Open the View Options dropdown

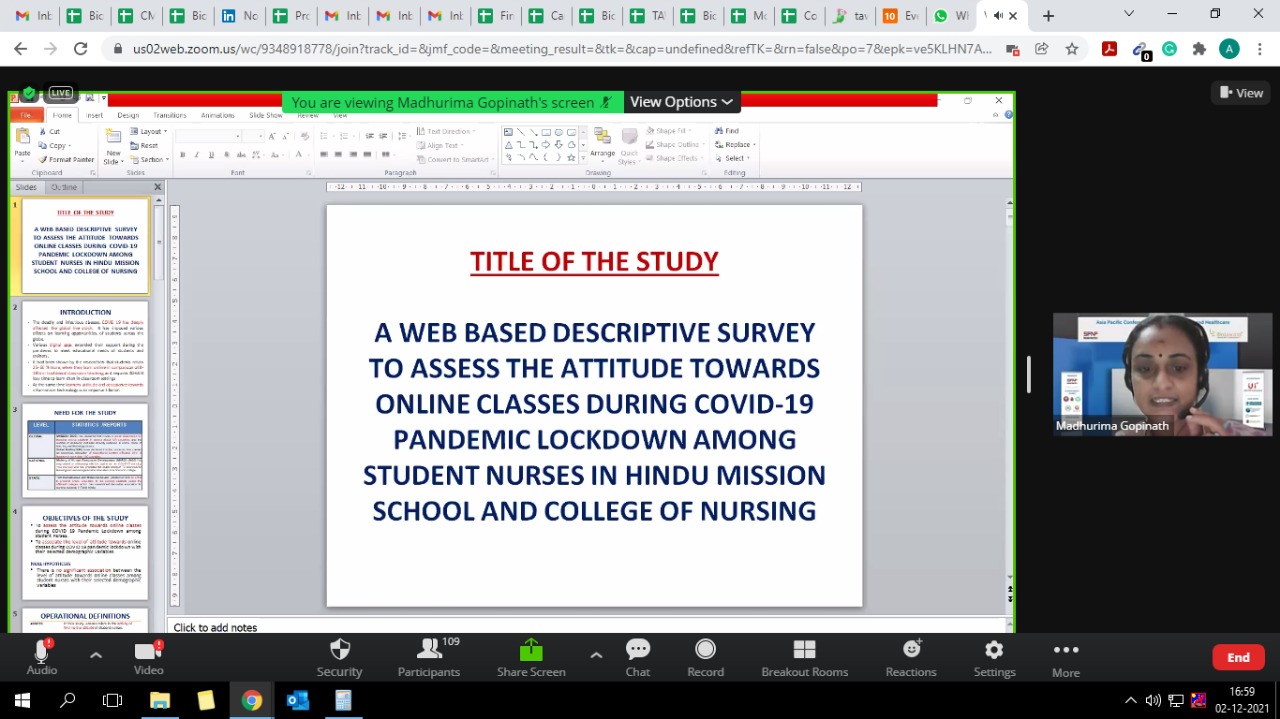(681, 102)
